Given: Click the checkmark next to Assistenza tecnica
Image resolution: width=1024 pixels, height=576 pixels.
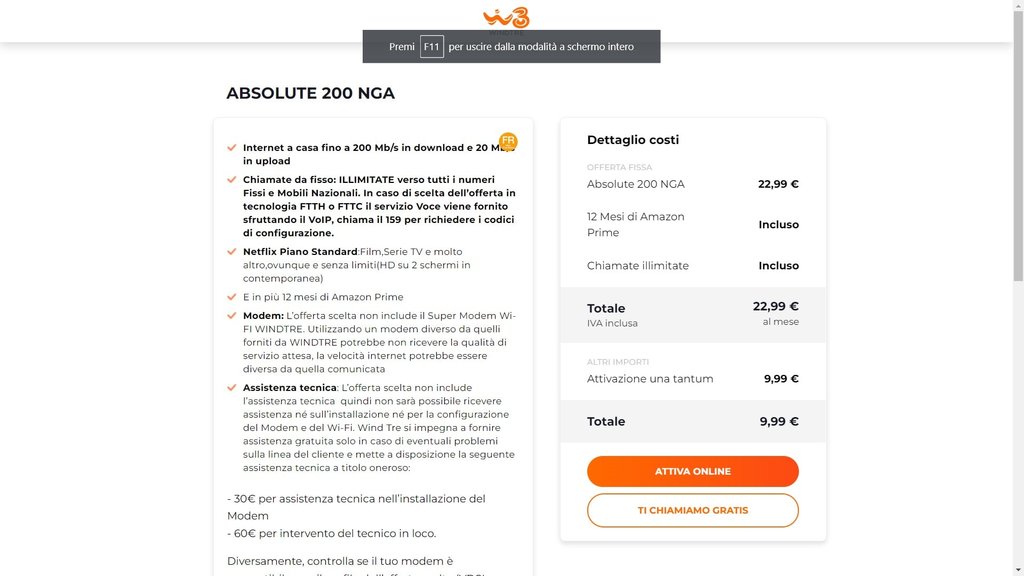Looking at the screenshot, I should (232, 388).
